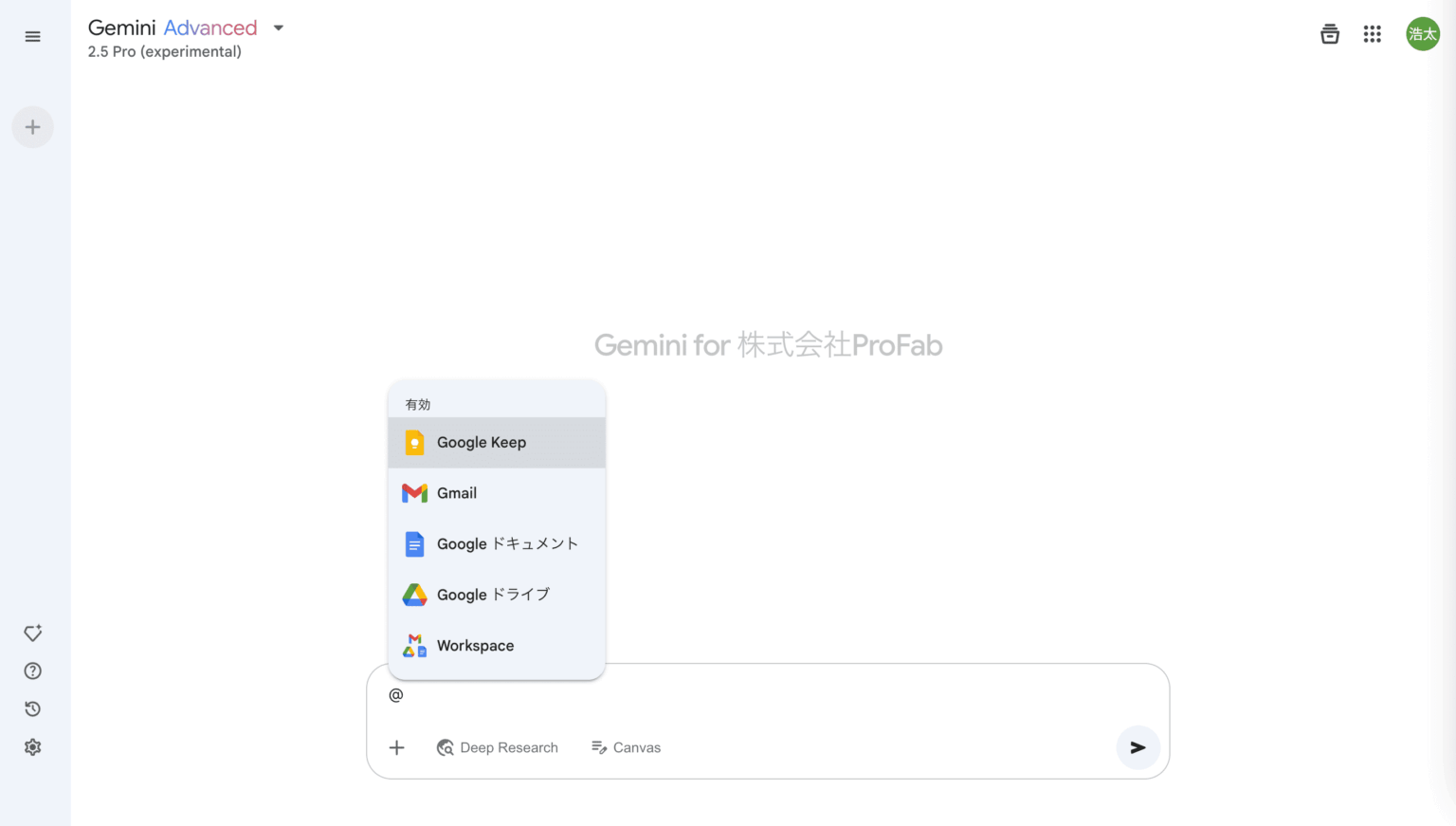
Task: Open Gemini settings
Action: pos(32,746)
